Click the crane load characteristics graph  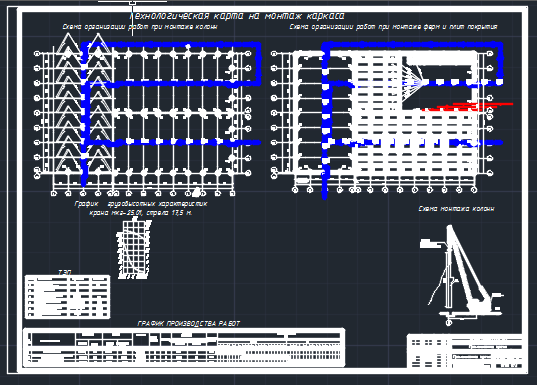[134, 250]
